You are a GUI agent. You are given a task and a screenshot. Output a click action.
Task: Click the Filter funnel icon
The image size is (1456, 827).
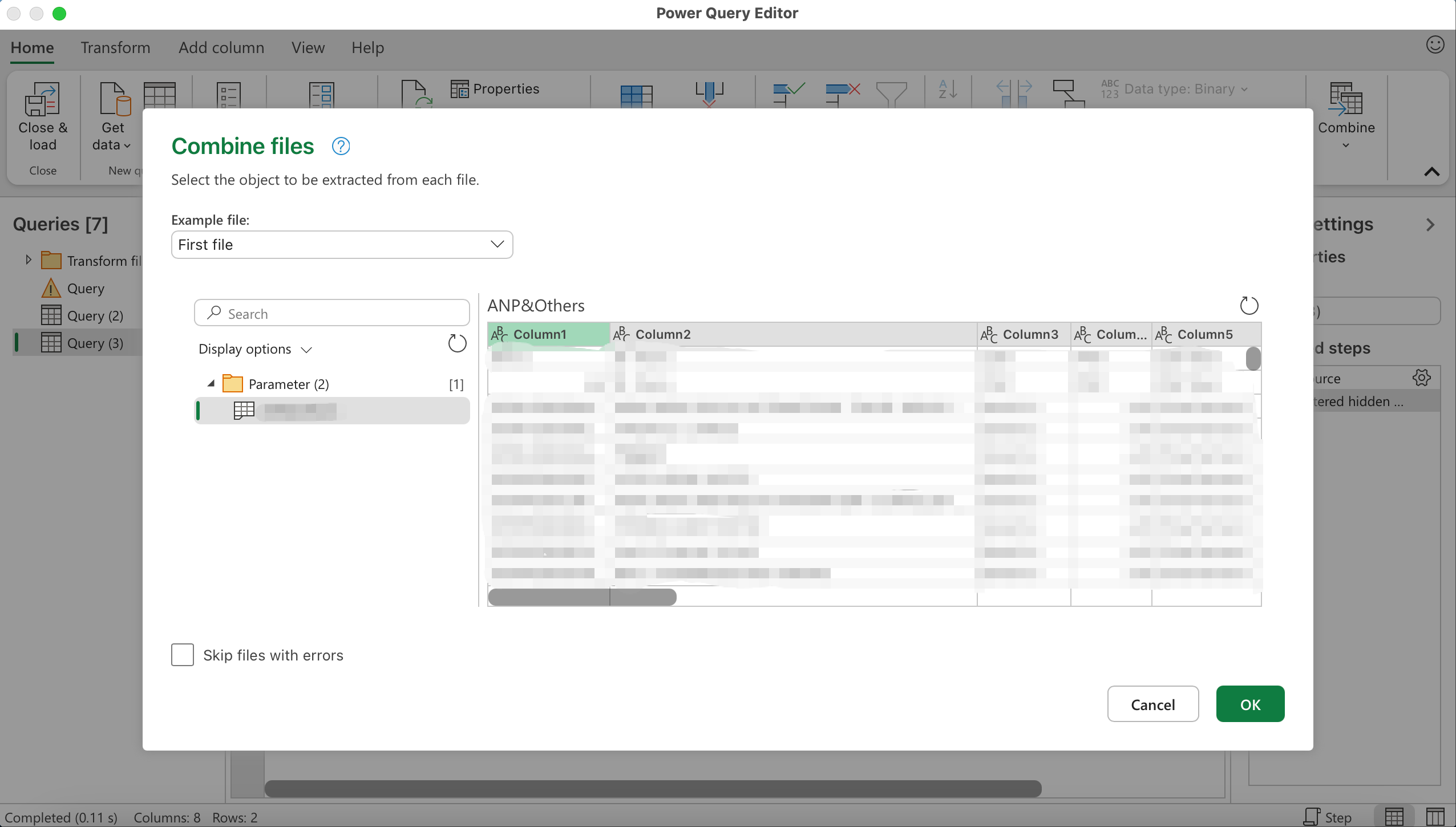tap(891, 95)
